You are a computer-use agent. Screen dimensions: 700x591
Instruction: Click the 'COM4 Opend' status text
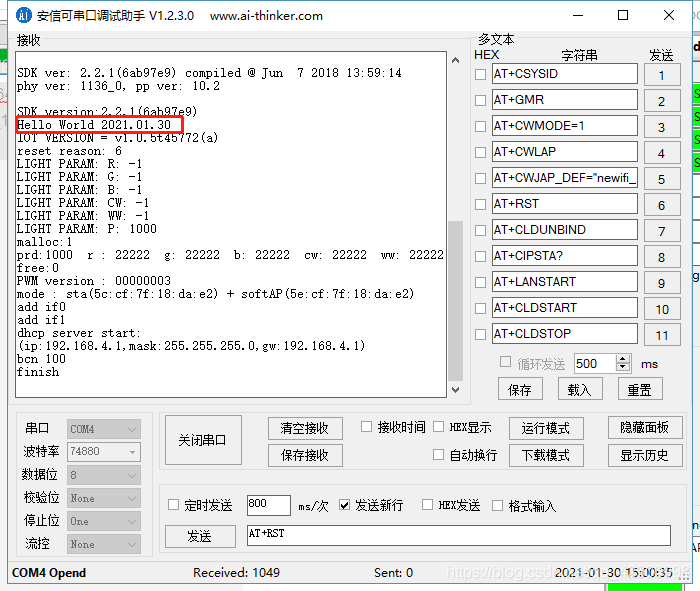point(49,573)
